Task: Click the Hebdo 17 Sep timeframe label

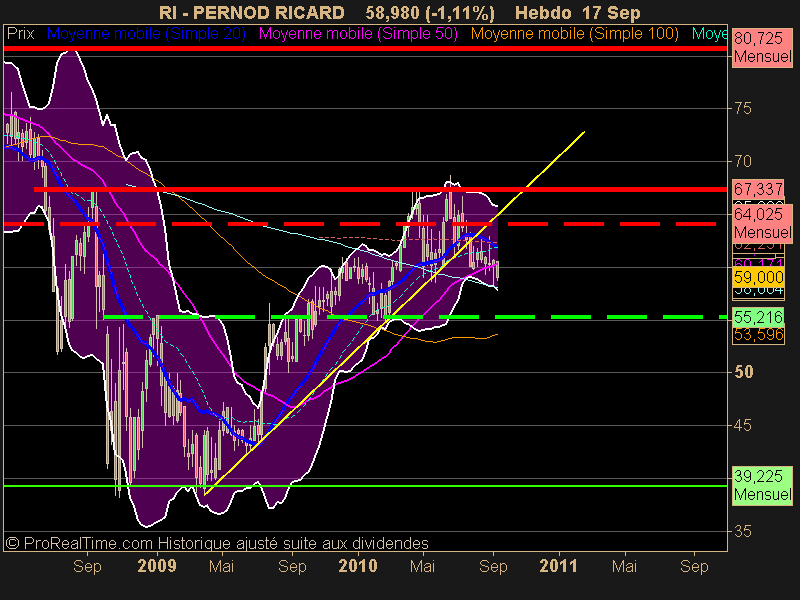Action: (578, 12)
